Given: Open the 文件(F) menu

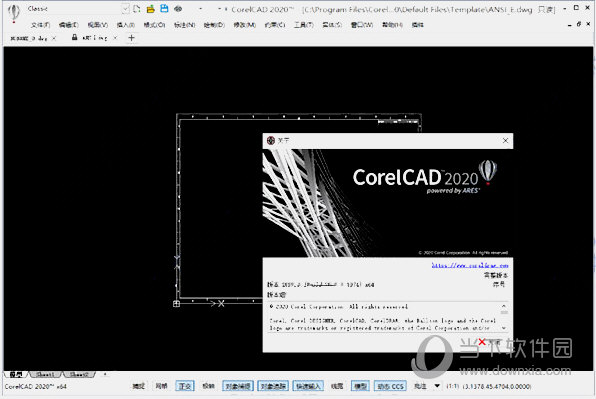Looking at the screenshot, I should tap(40, 25).
